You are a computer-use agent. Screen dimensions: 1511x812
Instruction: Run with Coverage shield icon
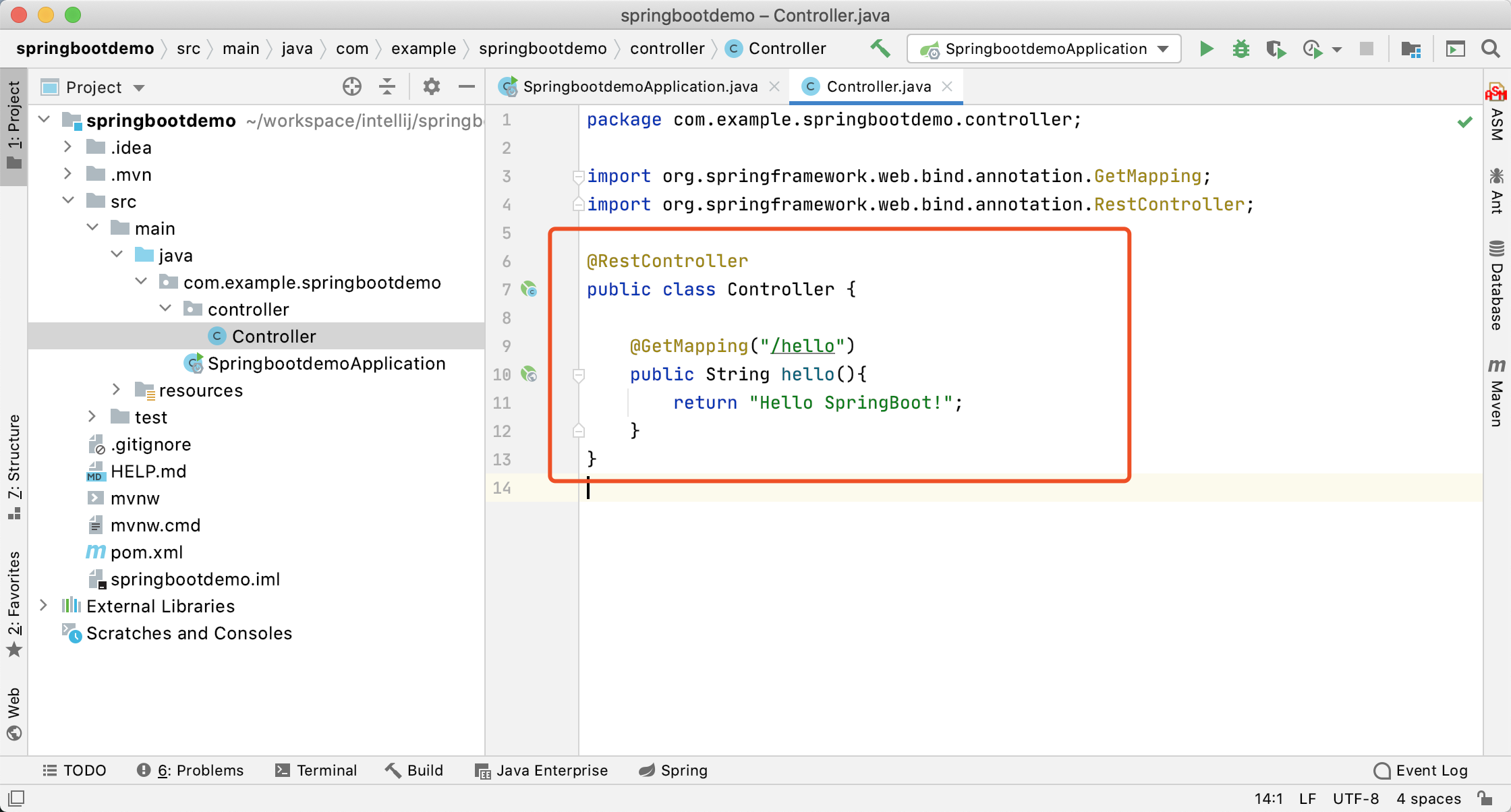1276,49
